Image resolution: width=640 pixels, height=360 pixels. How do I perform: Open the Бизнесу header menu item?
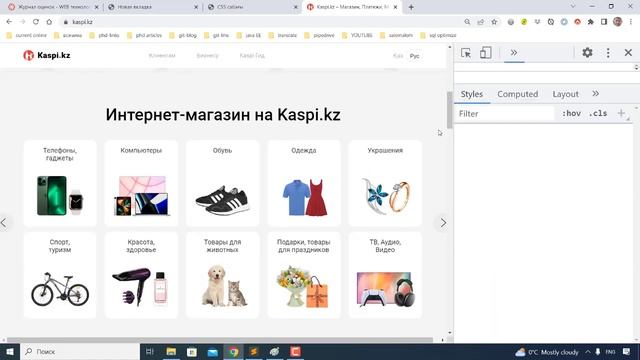pos(207,56)
